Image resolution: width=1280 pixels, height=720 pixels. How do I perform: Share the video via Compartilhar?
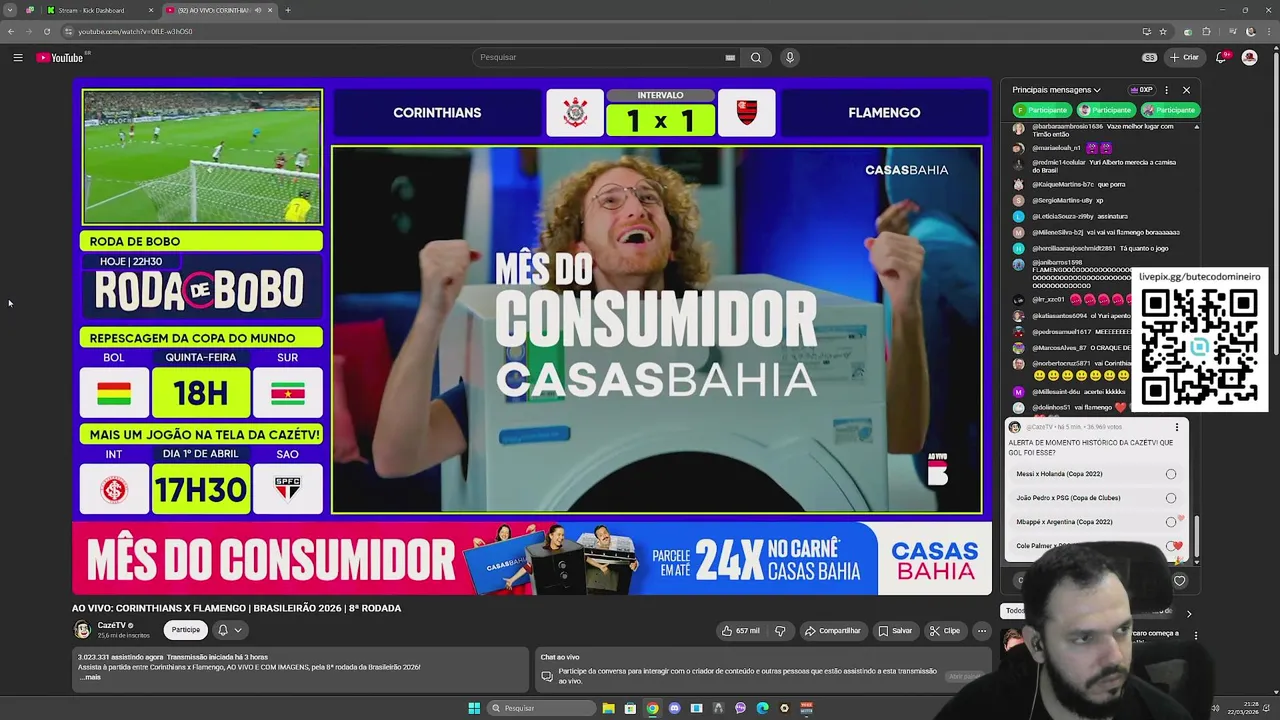pyautogui.click(x=832, y=631)
